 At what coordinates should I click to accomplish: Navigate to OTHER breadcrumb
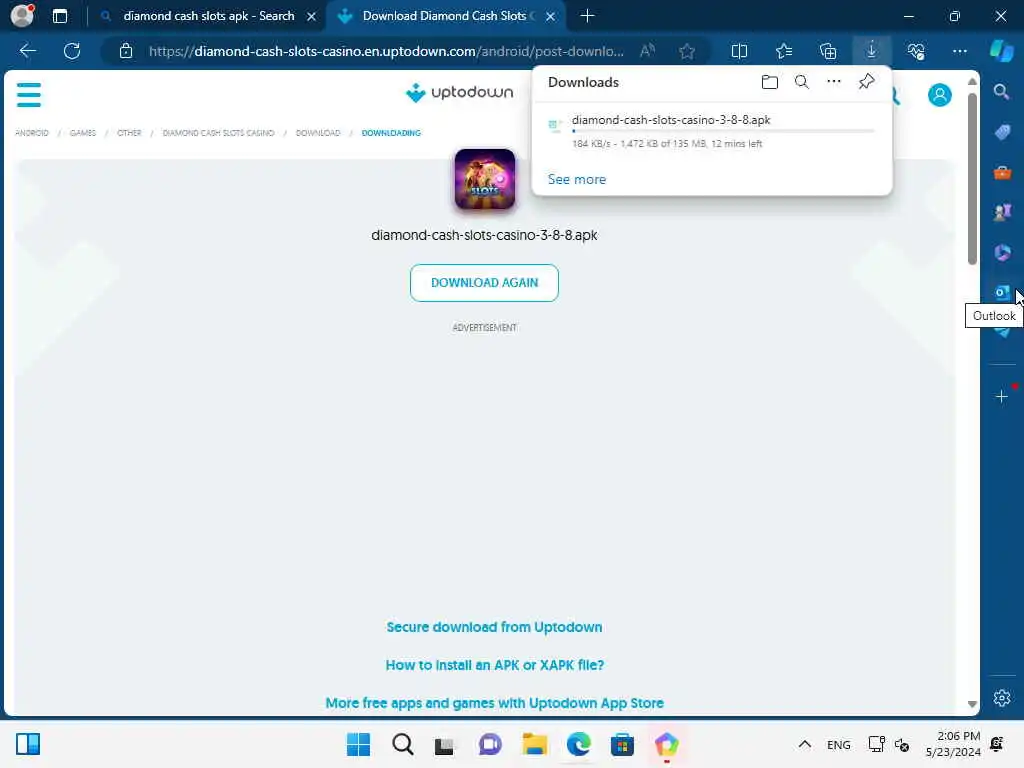129,133
